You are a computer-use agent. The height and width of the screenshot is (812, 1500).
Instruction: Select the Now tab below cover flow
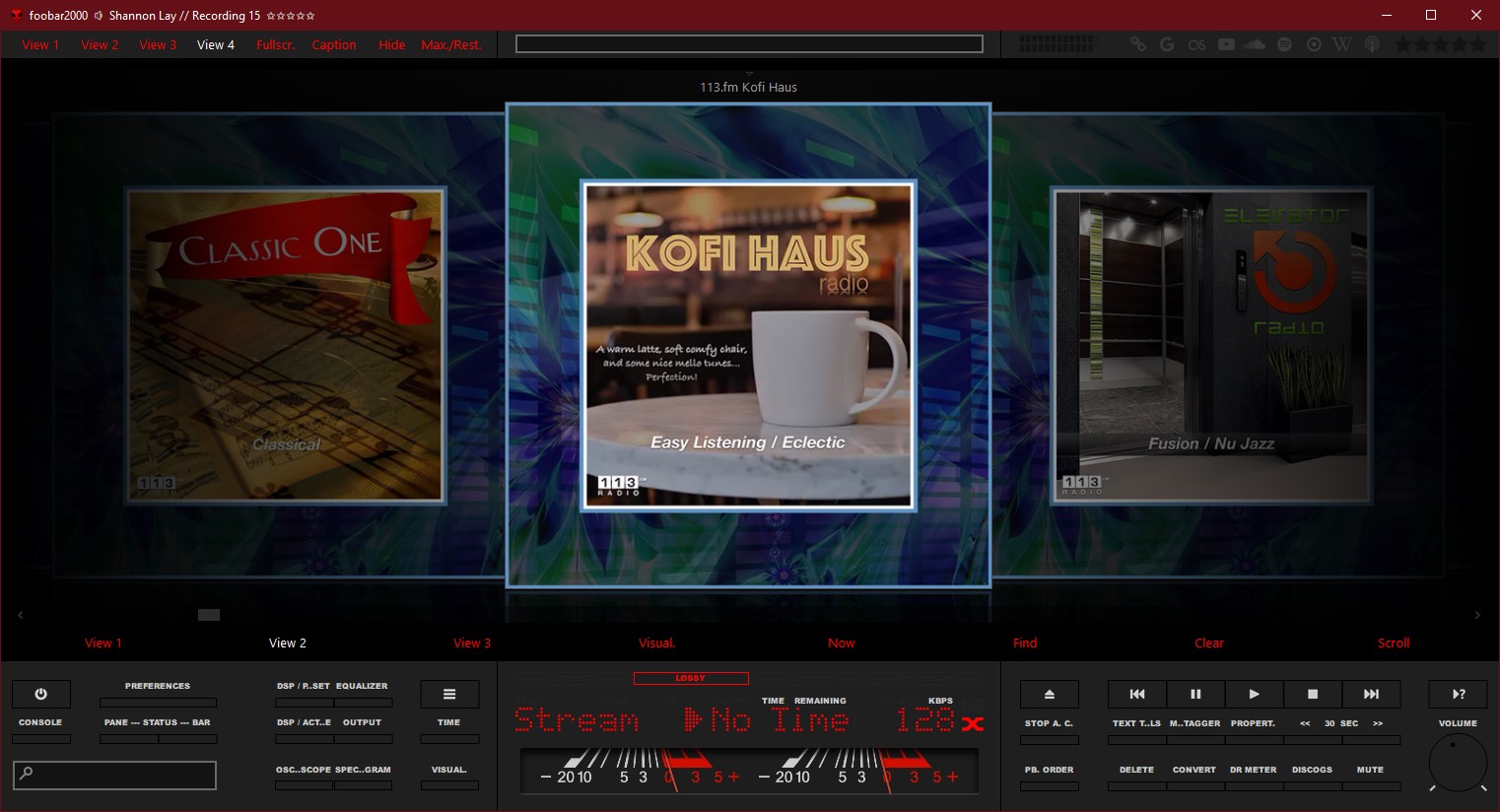coord(841,643)
